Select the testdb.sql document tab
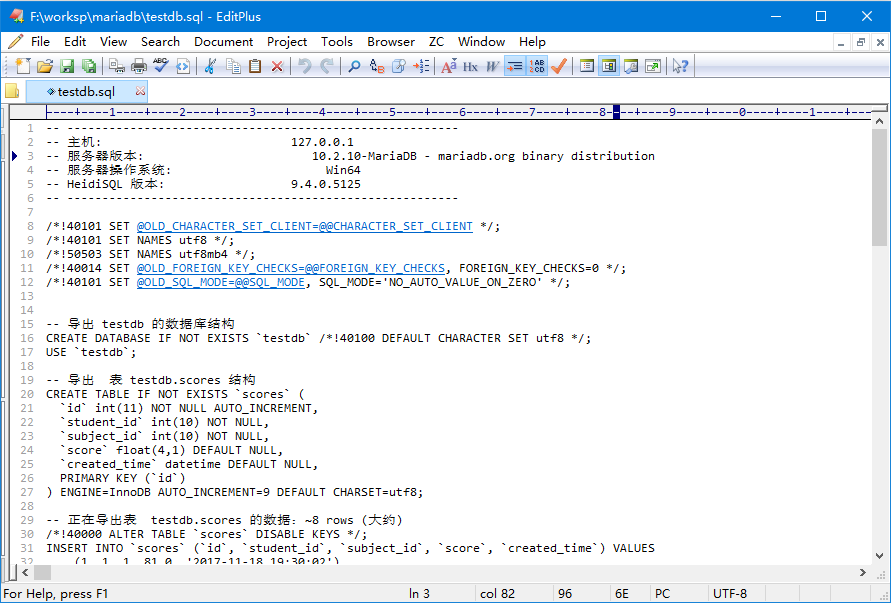Screen dimensions: 891x603 pos(85,91)
